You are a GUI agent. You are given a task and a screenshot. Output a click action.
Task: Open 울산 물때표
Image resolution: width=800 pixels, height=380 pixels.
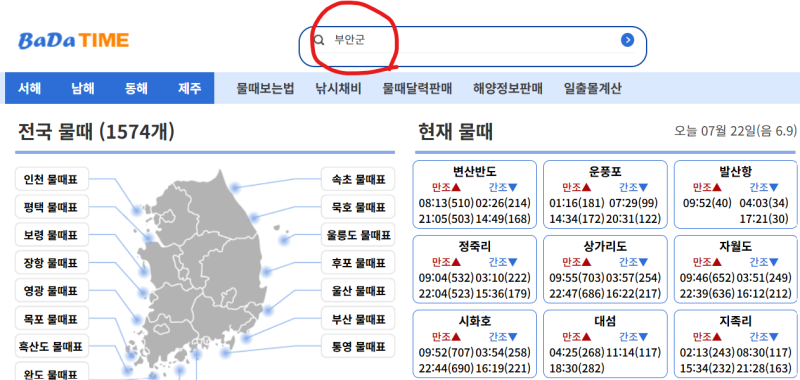pos(358,291)
